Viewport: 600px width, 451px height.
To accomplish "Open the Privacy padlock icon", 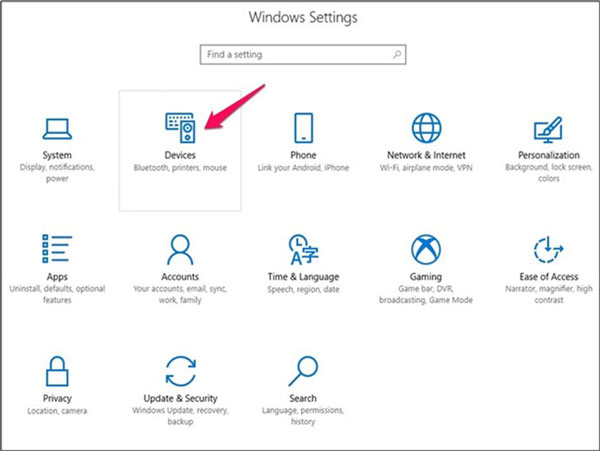I will (x=57, y=371).
